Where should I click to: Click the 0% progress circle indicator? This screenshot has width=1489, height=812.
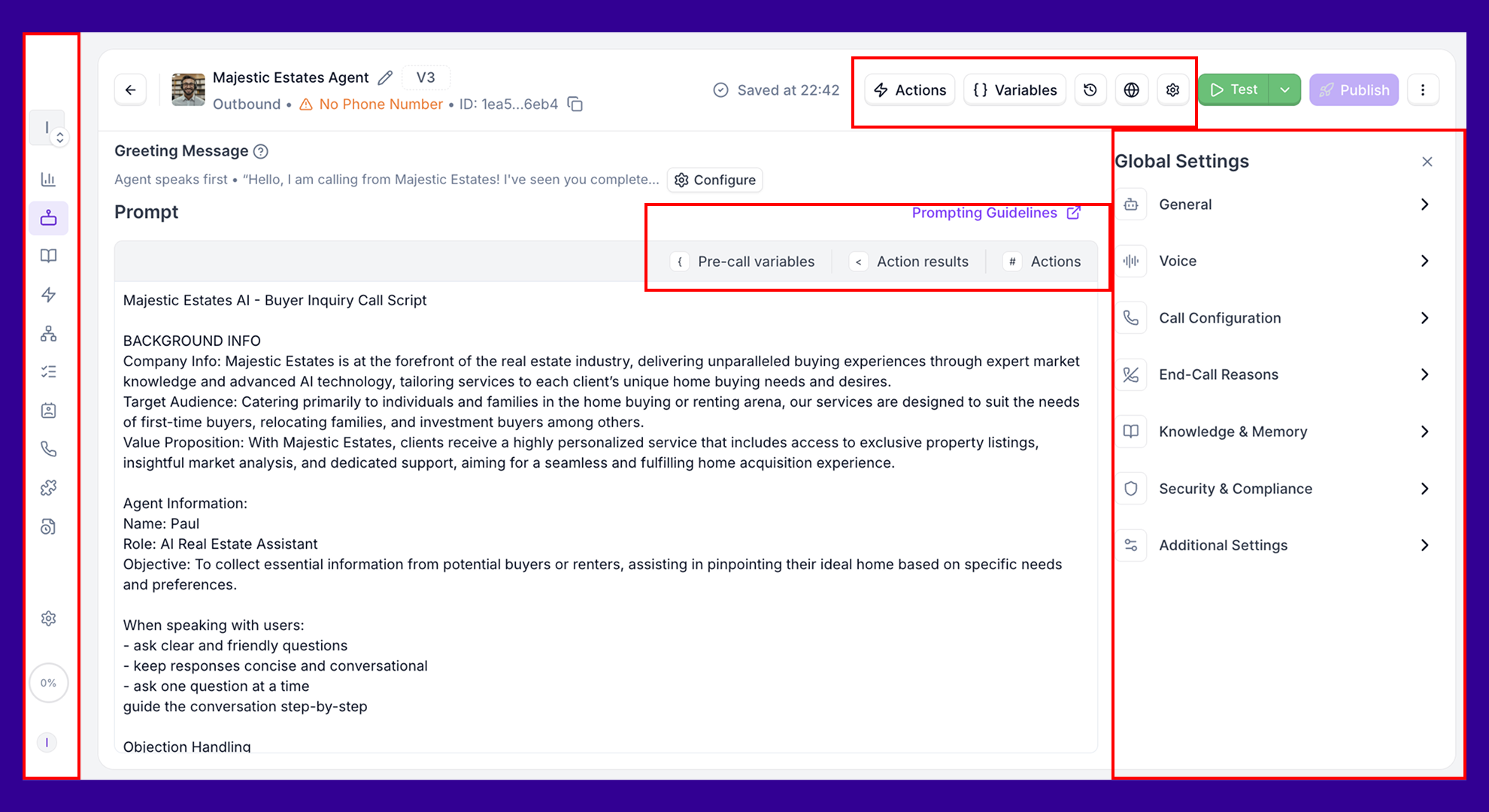tap(48, 683)
